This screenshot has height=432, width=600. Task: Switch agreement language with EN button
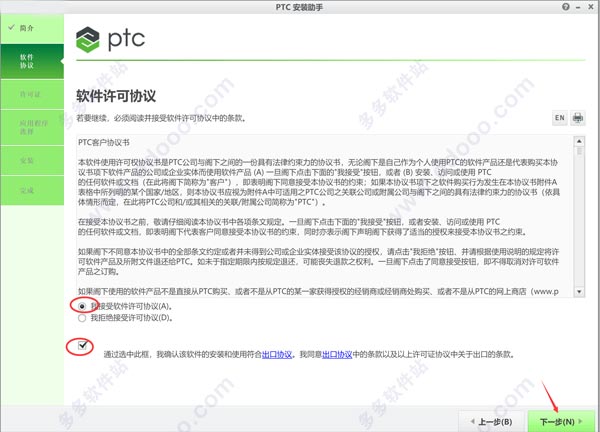559,118
